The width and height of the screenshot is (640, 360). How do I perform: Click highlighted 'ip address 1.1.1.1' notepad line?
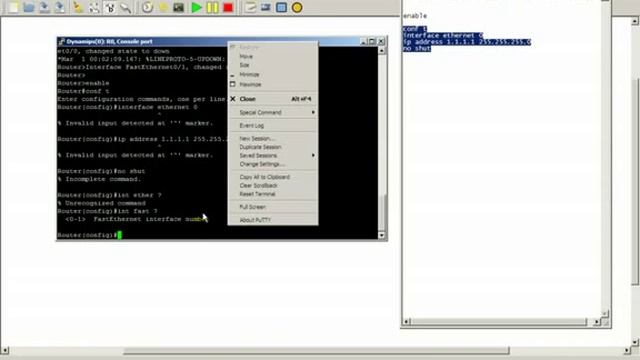click(x=467, y=42)
